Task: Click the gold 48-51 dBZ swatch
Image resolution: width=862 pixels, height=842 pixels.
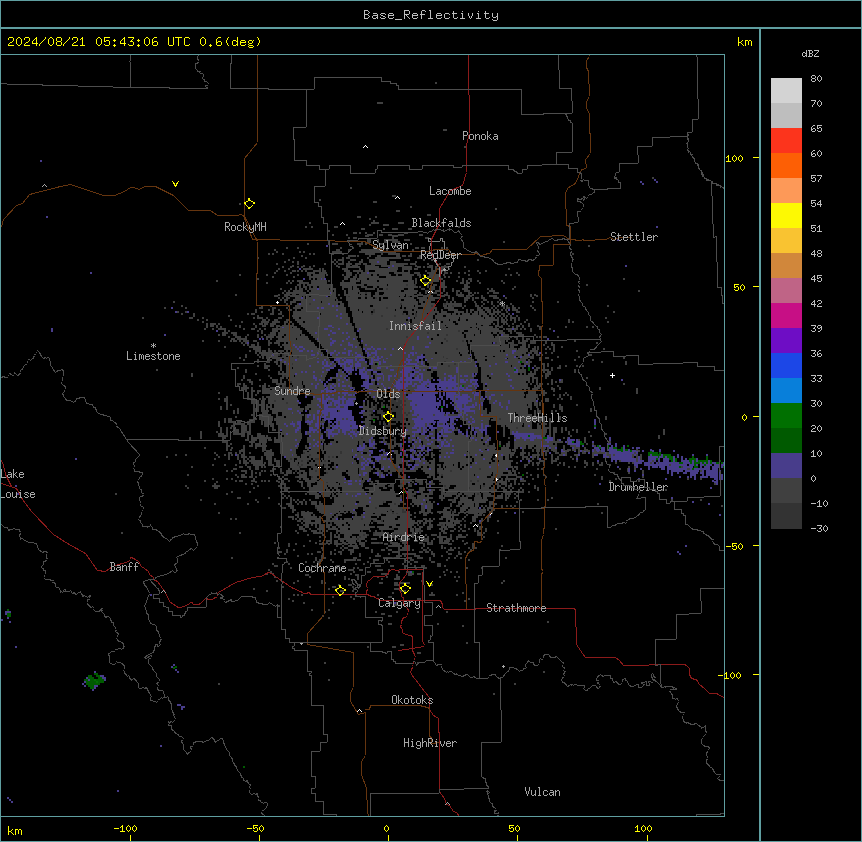Action: pos(786,241)
